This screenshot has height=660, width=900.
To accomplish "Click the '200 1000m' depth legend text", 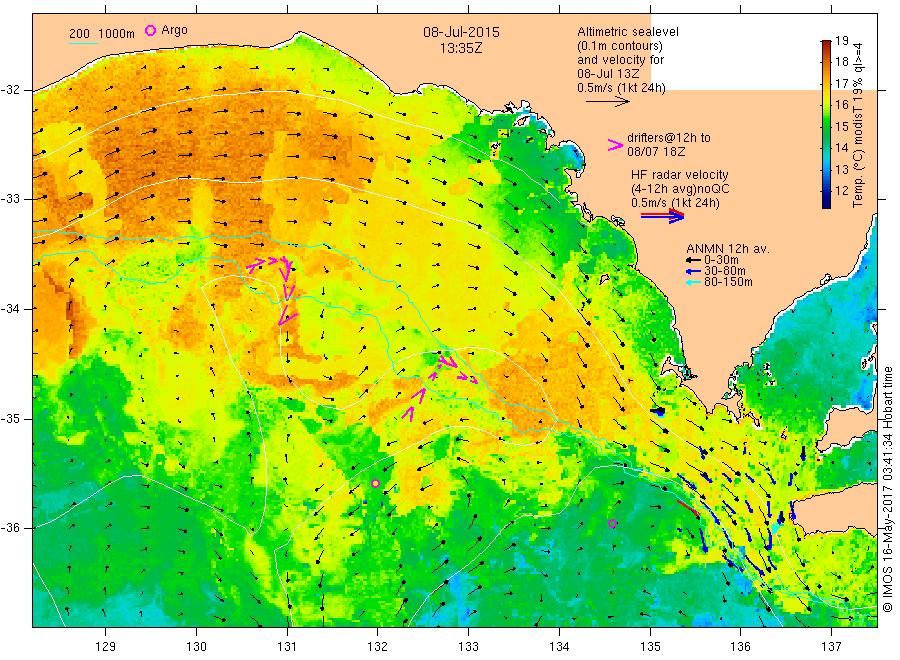I will tap(102, 33).
